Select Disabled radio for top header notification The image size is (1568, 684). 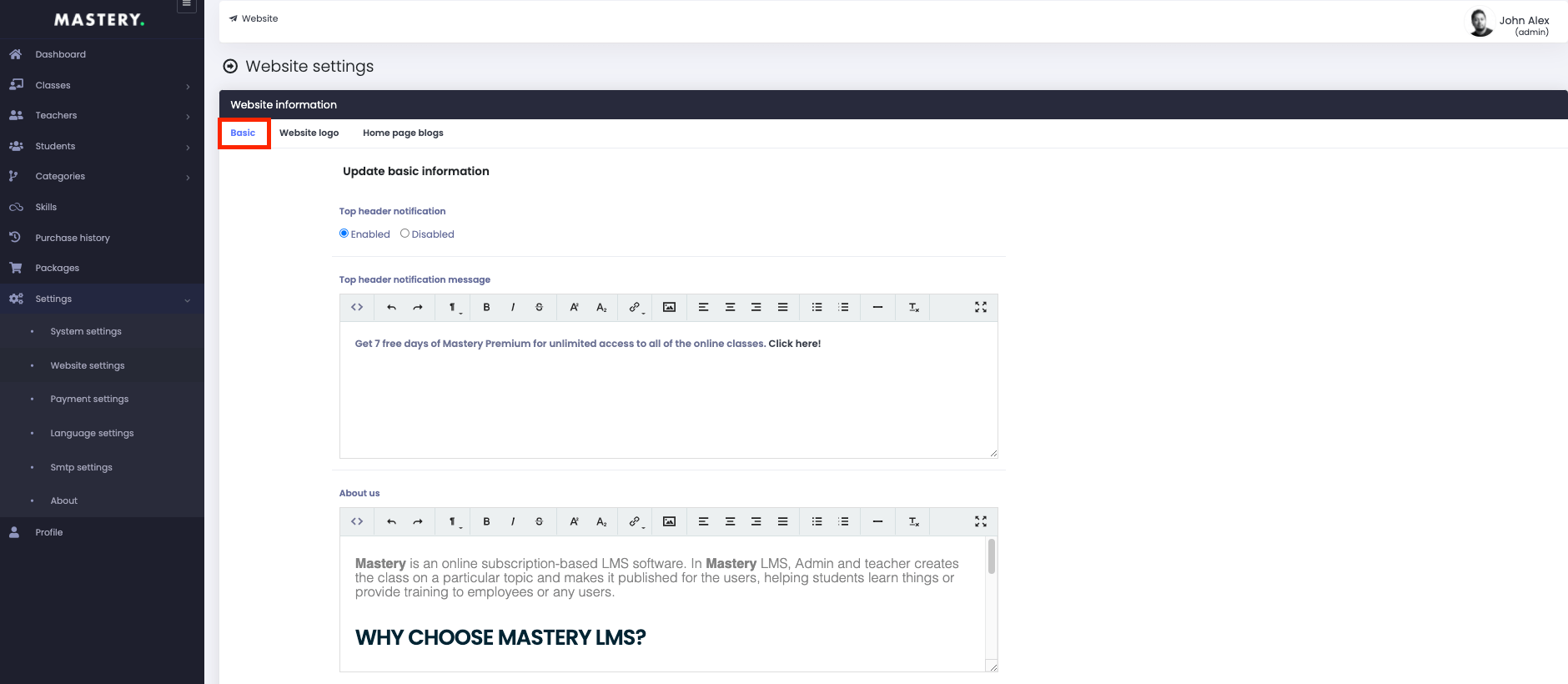tap(405, 234)
